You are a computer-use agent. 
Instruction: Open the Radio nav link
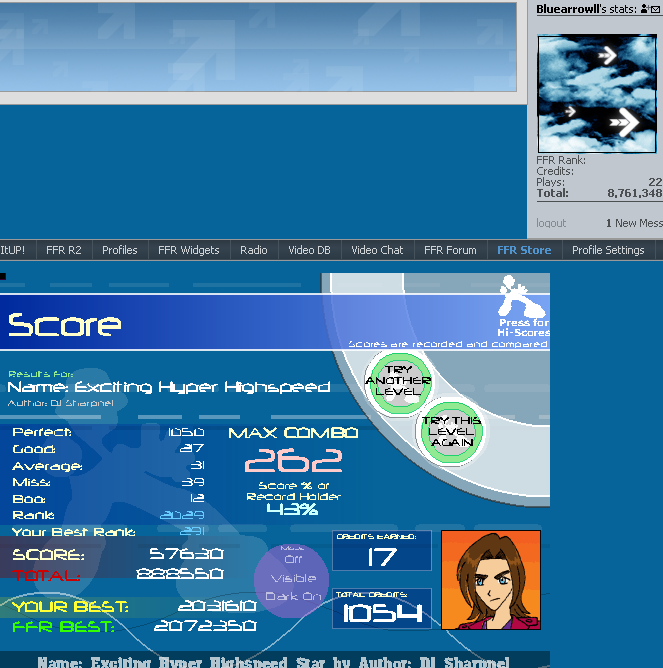click(x=254, y=250)
